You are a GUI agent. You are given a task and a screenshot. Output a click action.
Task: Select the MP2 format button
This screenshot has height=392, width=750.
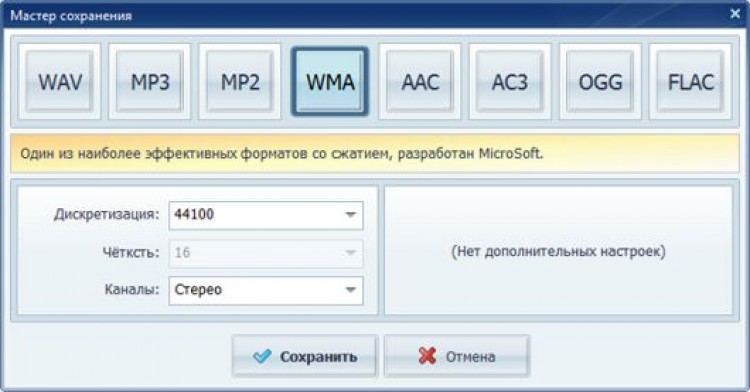pyautogui.click(x=240, y=82)
